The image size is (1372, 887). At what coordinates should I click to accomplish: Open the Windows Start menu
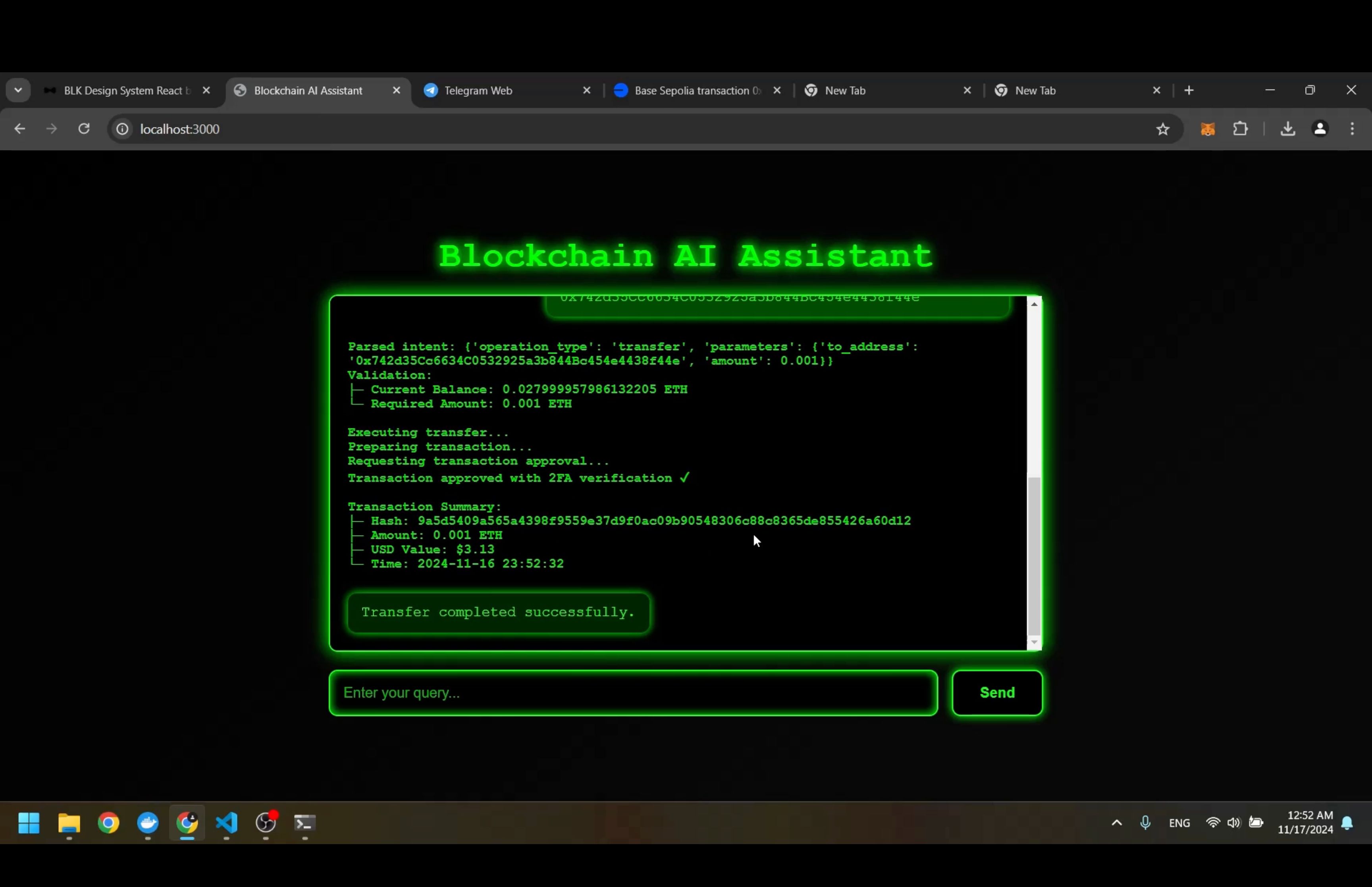(29, 823)
